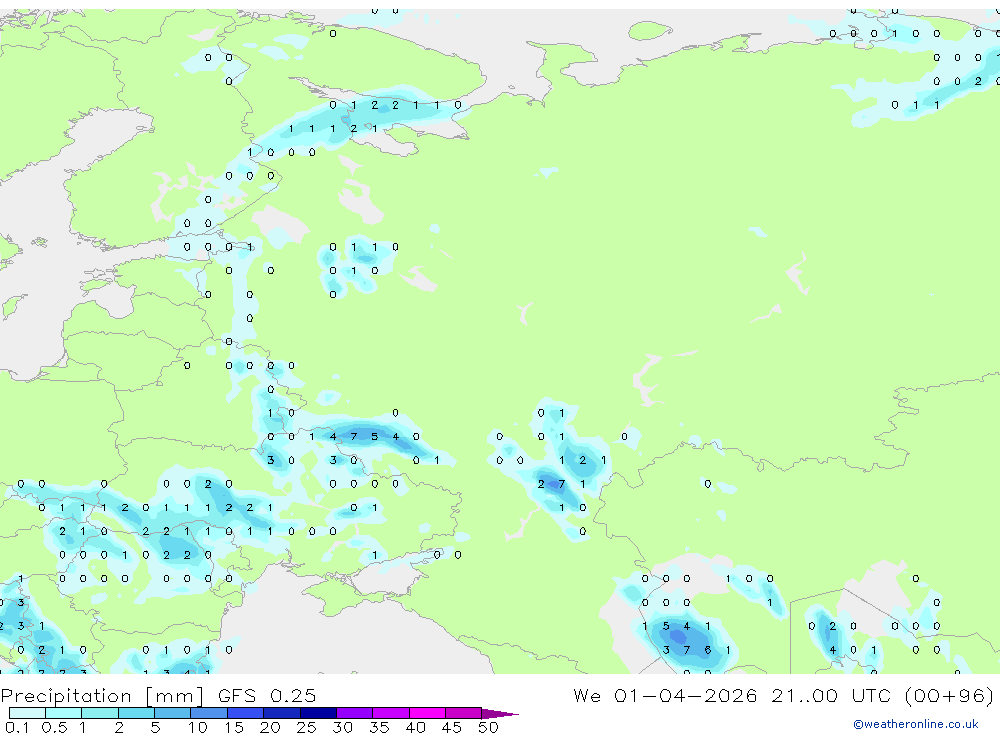This screenshot has height=733, width=1000.
Task: Pick the 1–2 mm legend color box
Action: pos(100,713)
